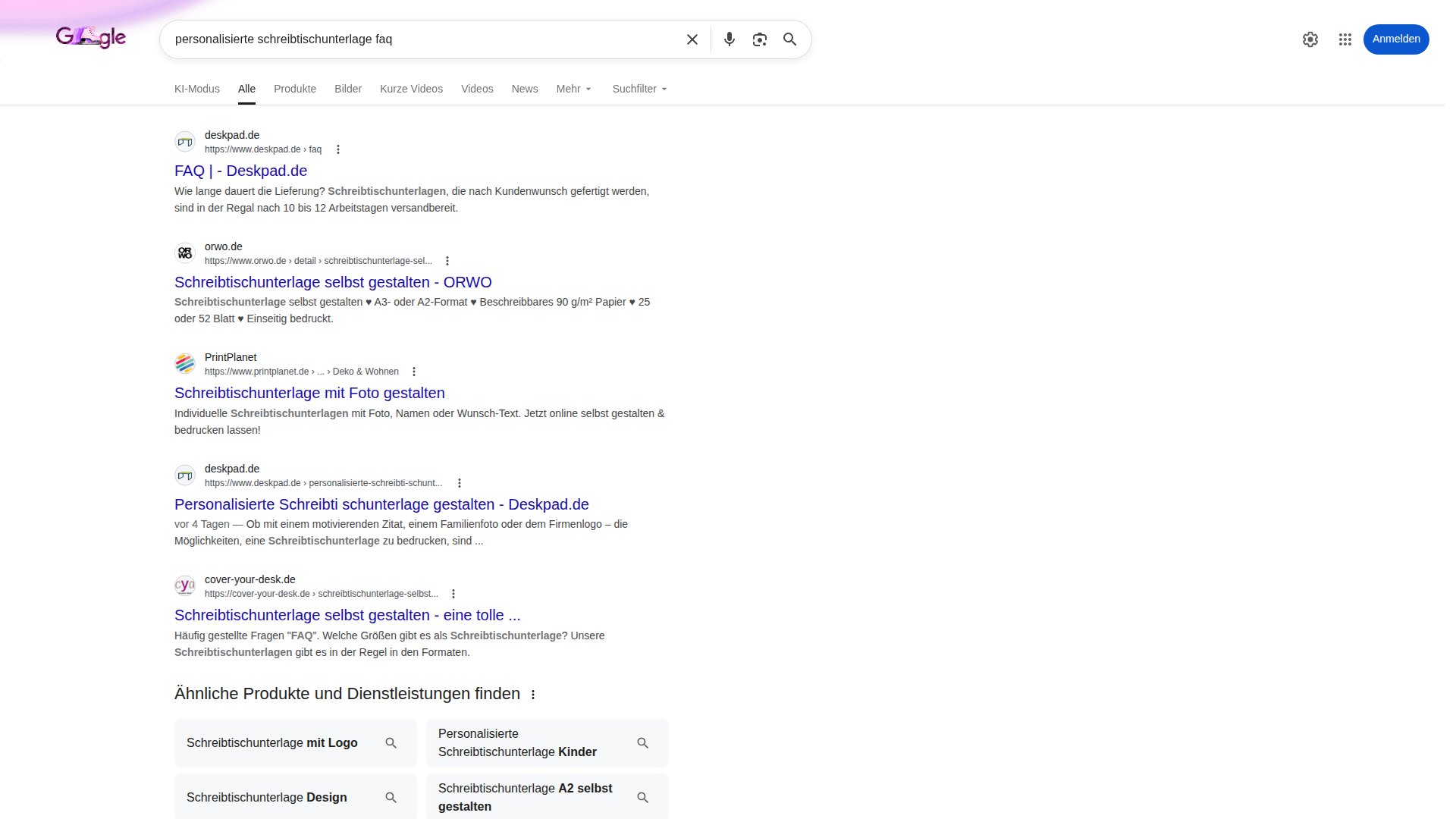This screenshot has height=819, width=1456.
Task: Click the deskpad.de site favicon
Action: click(184, 141)
